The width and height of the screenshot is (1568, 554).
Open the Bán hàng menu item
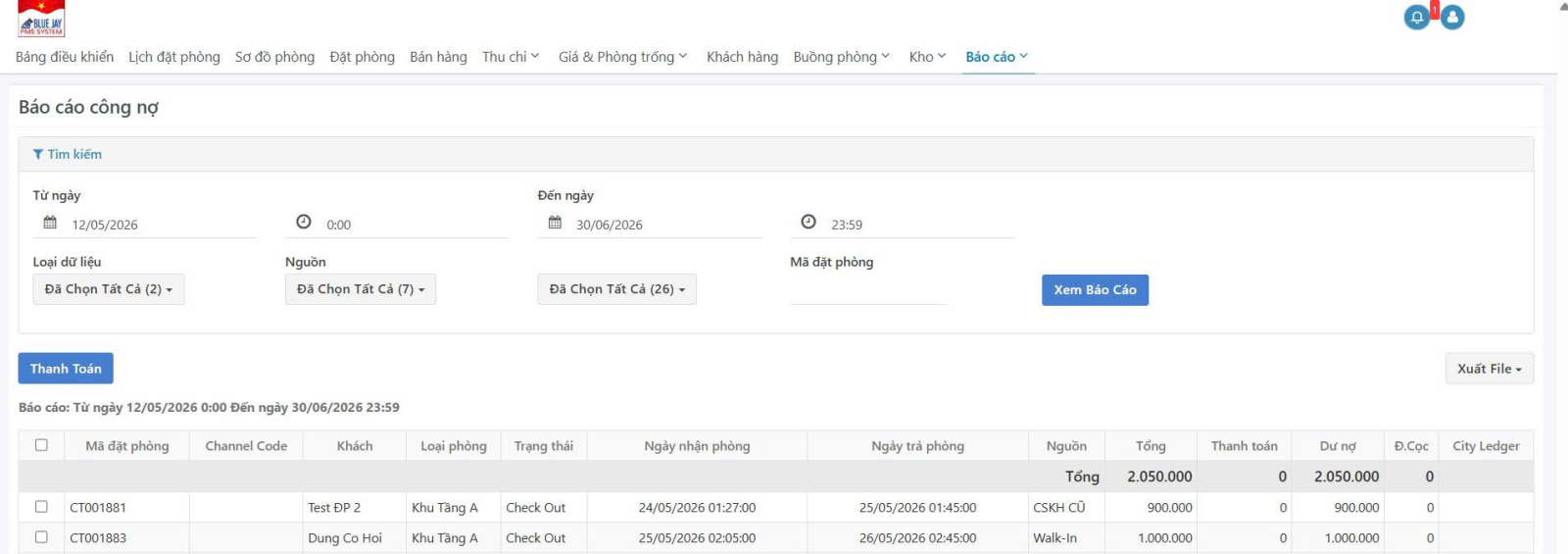pos(438,57)
